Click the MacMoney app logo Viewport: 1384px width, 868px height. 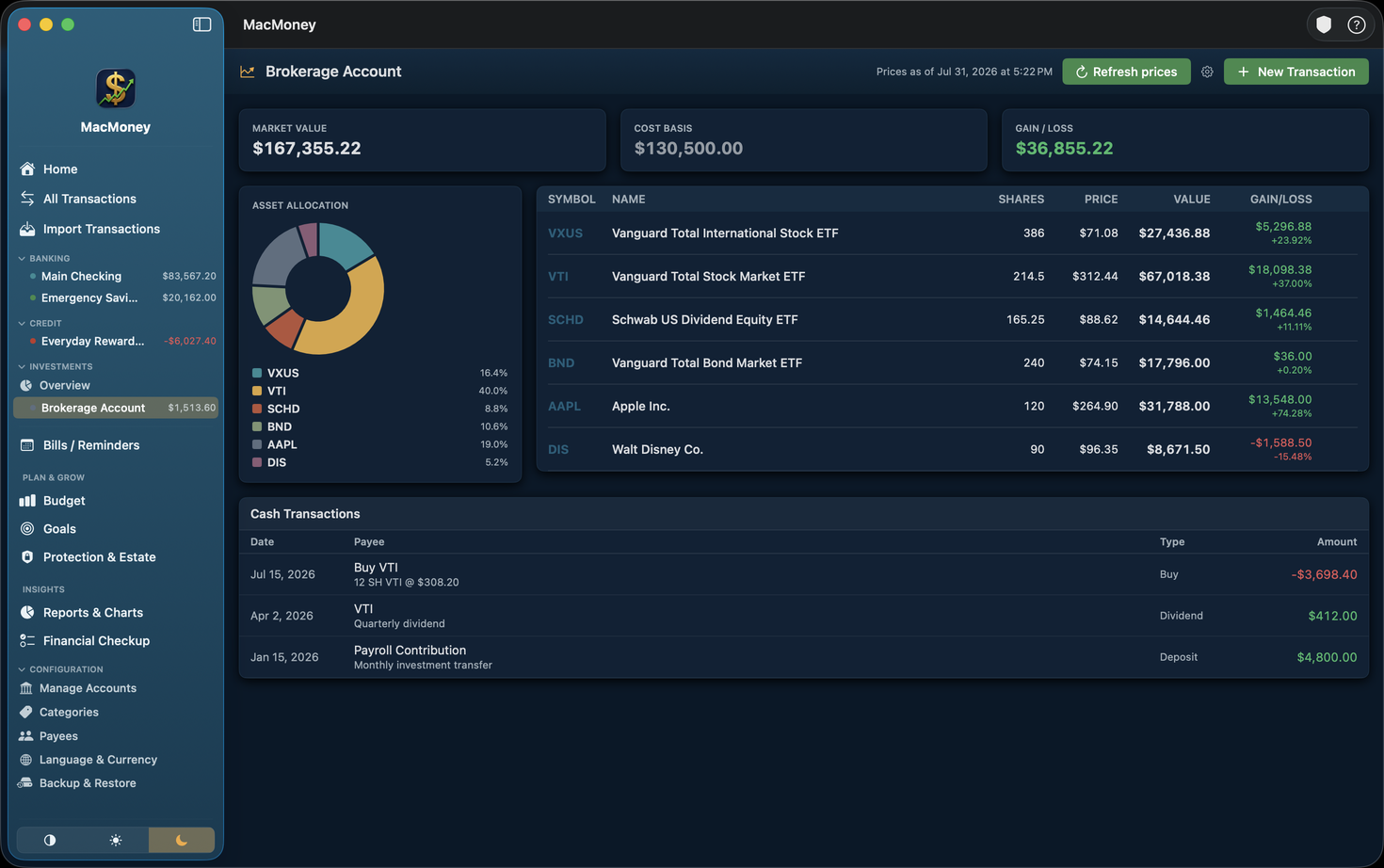(116, 88)
